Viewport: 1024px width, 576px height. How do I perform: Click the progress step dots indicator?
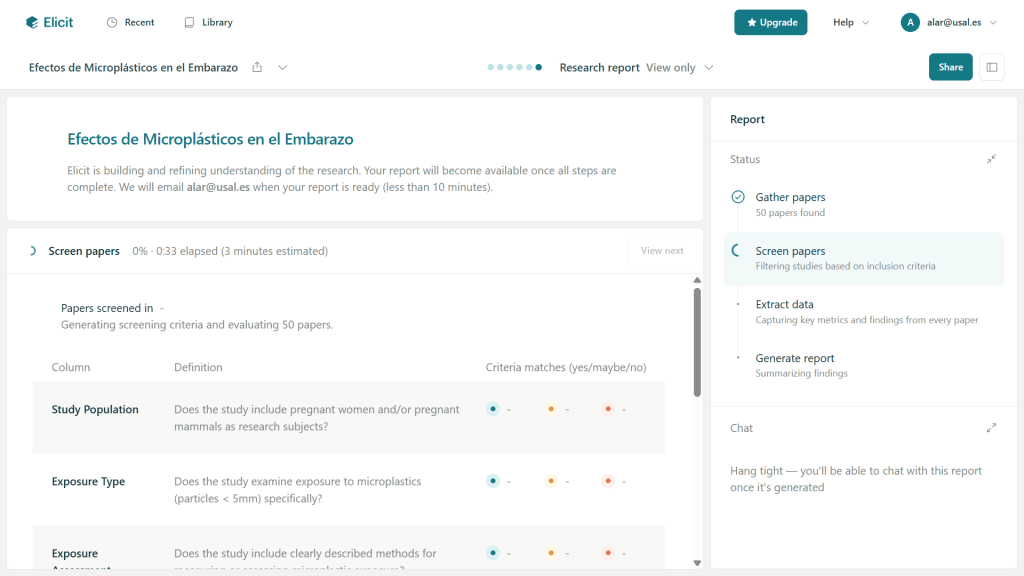tap(515, 67)
